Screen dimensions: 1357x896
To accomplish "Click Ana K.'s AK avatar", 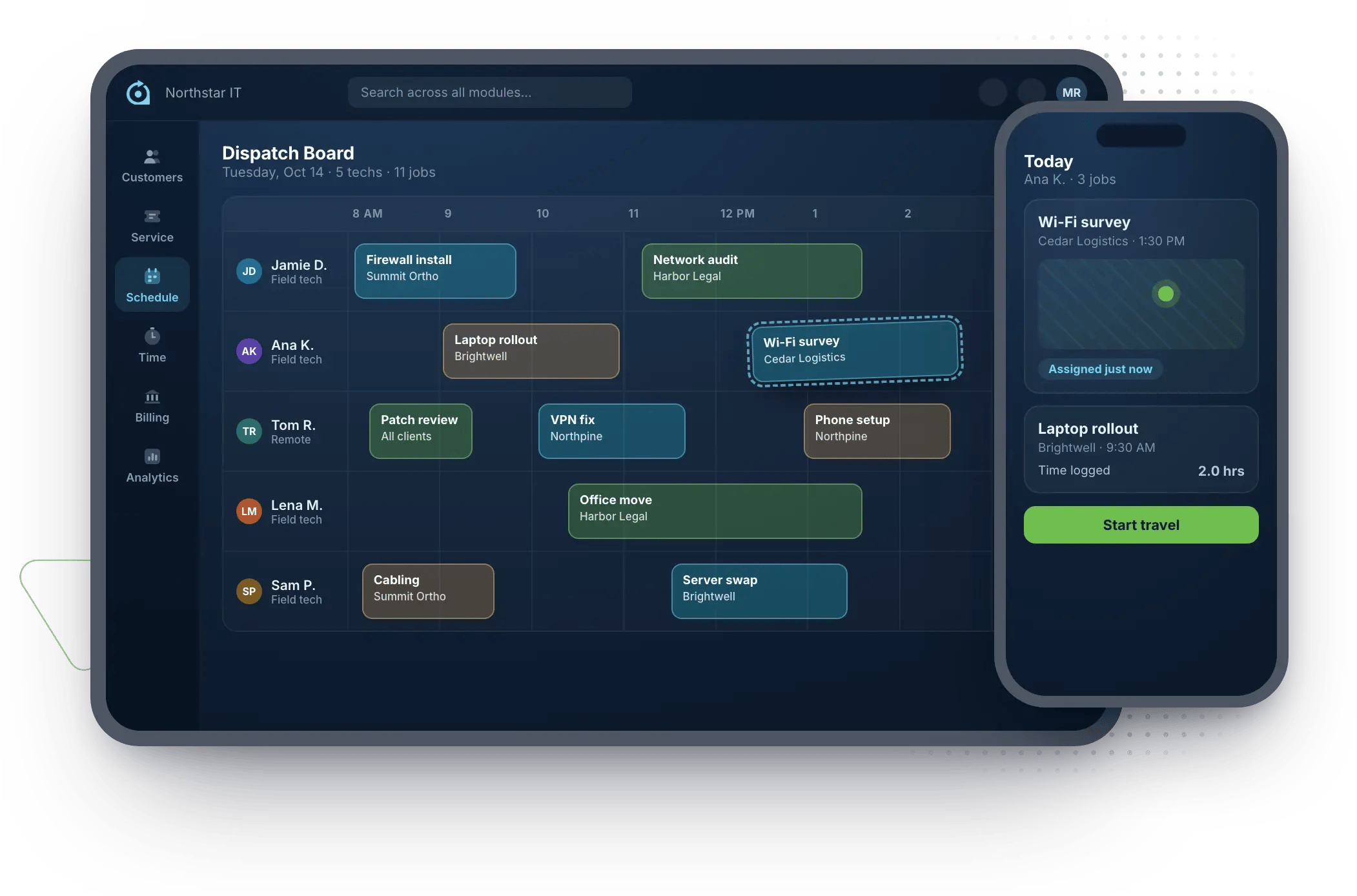I will coord(249,351).
